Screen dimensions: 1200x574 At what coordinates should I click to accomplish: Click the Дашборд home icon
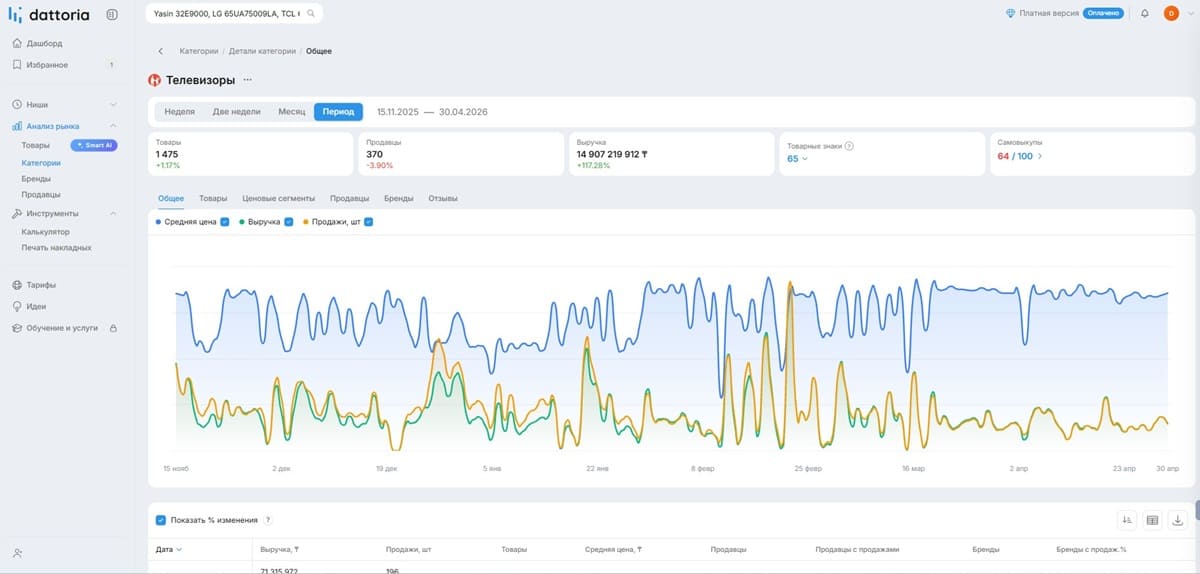click(x=17, y=44)
